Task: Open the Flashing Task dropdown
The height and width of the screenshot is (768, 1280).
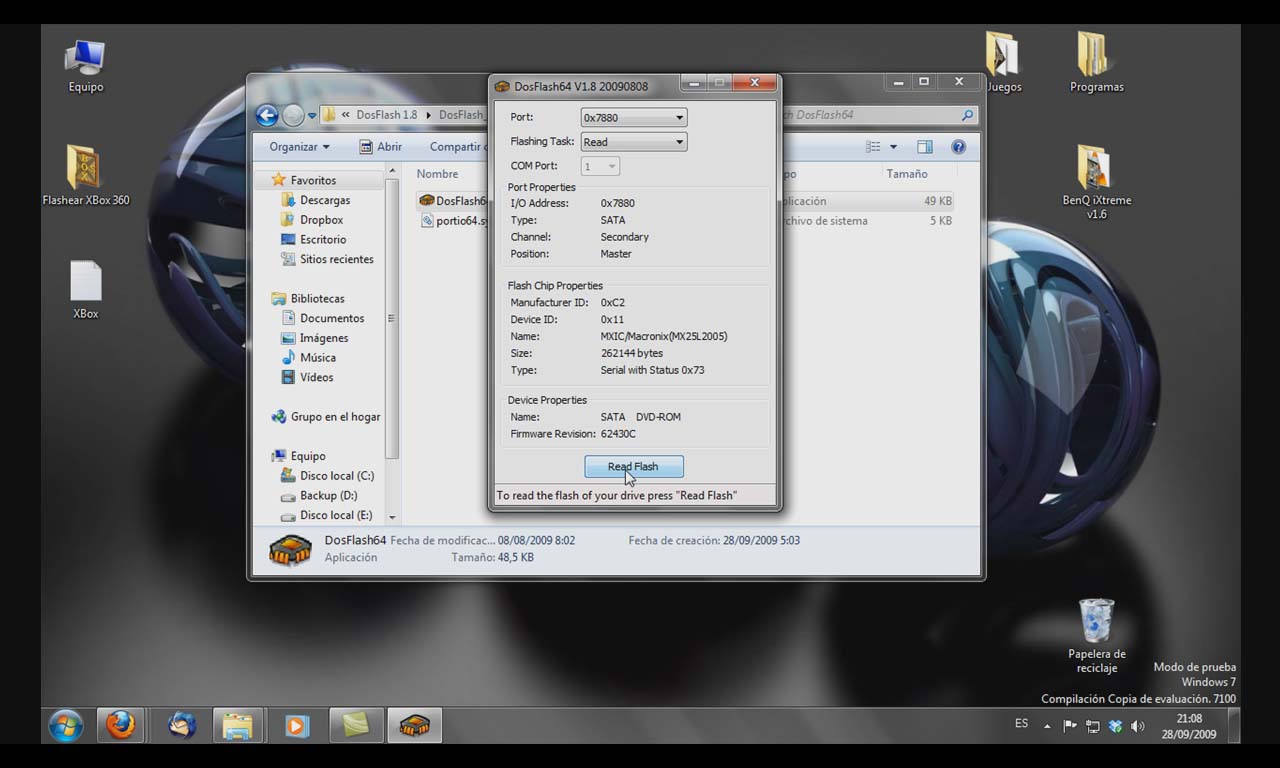Action: point(634,142)
